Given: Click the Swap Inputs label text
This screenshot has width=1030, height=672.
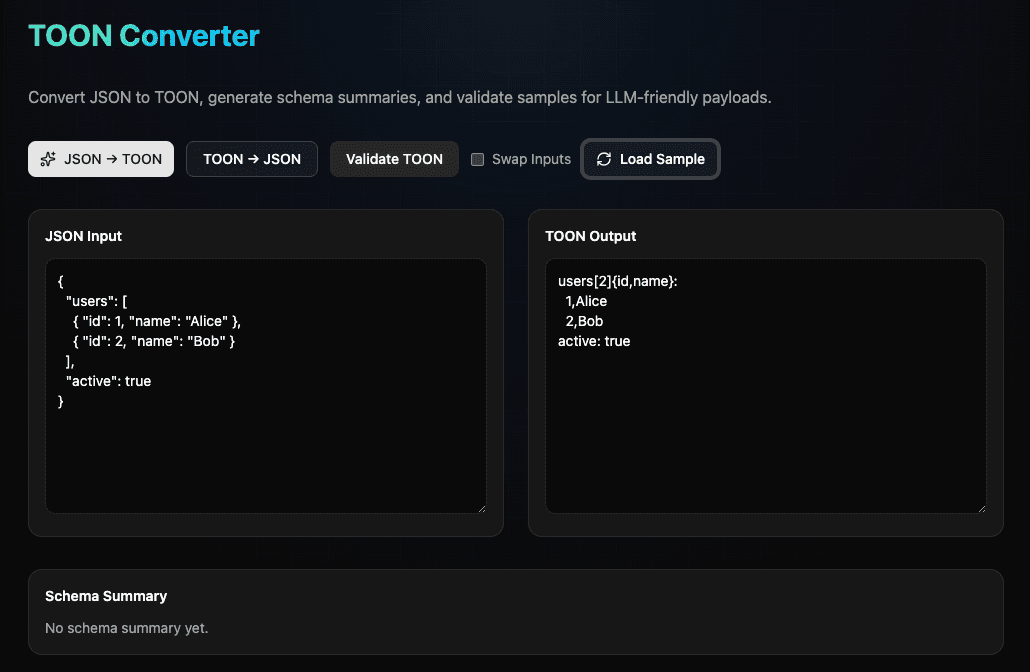Looking at the screenshot, I should [530, 158].
